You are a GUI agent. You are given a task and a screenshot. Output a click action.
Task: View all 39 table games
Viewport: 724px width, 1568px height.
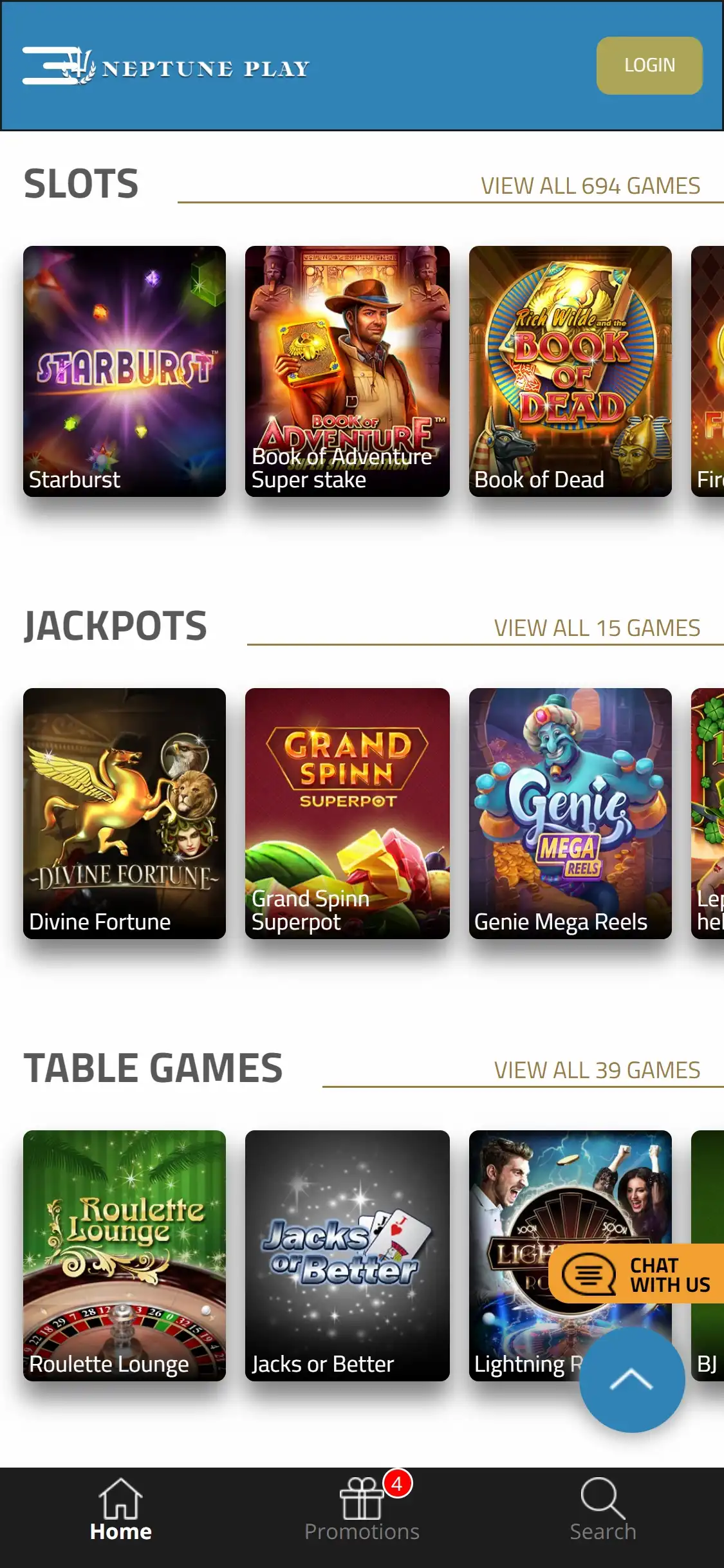pos(597,1070)
